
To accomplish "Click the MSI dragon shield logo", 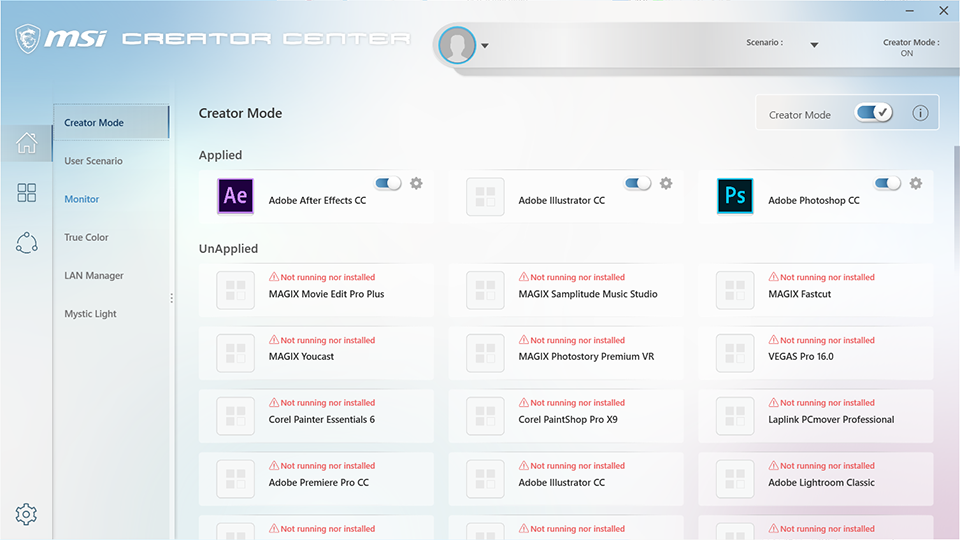I will click(x=28, y=39).
